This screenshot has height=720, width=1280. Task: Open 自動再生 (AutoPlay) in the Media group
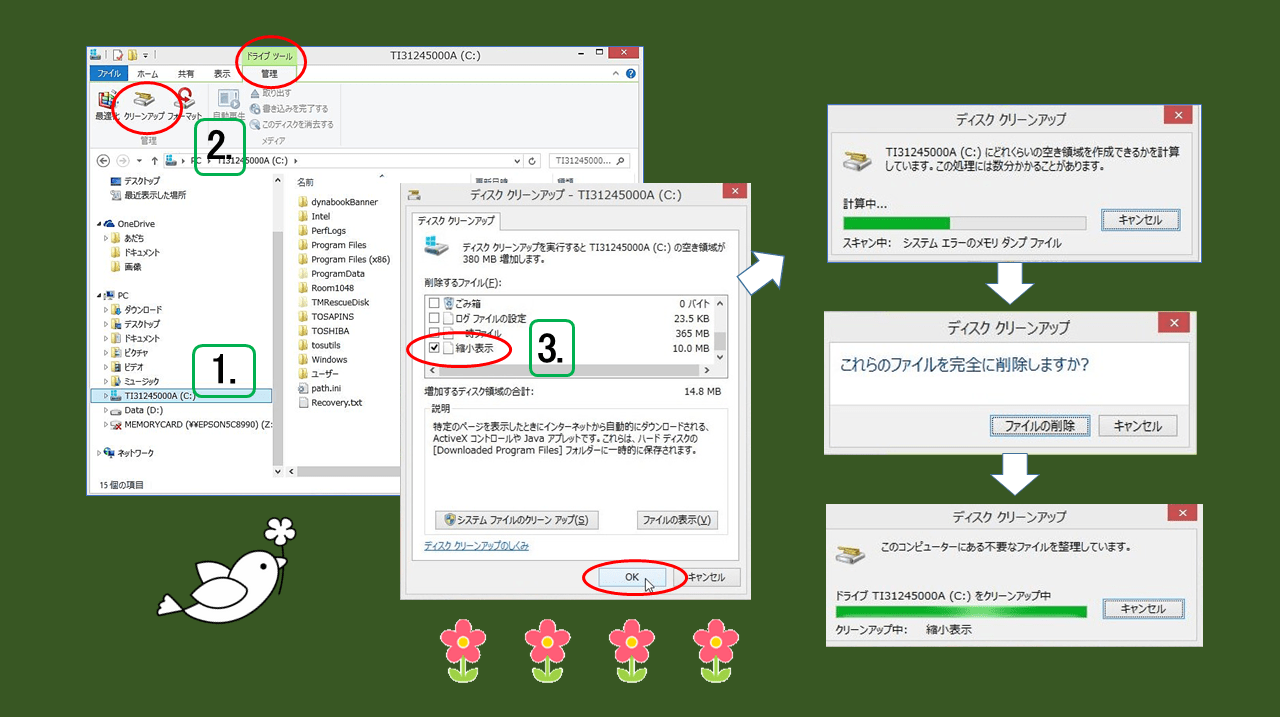pyautogui.click(x=228, y=103)
